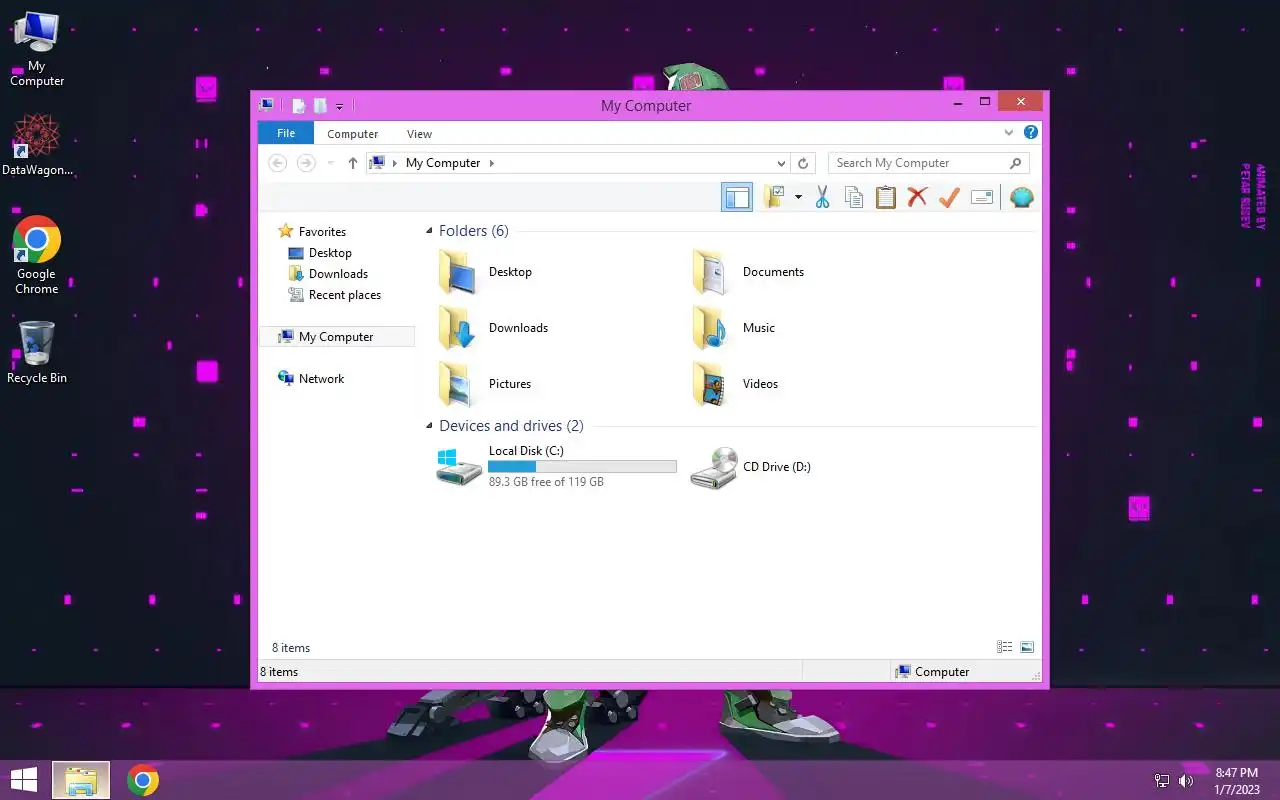Image resolution: width=1280 pixels, height=800 pixels.
Task: Click the clipboard Paste icon
Action: (x=886, y=197)
